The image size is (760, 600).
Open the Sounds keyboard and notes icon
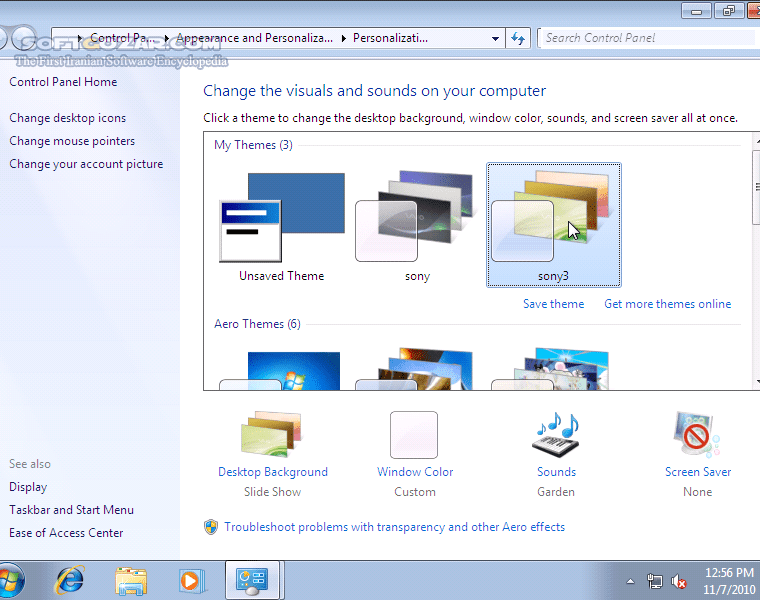(x=557, y=435)
